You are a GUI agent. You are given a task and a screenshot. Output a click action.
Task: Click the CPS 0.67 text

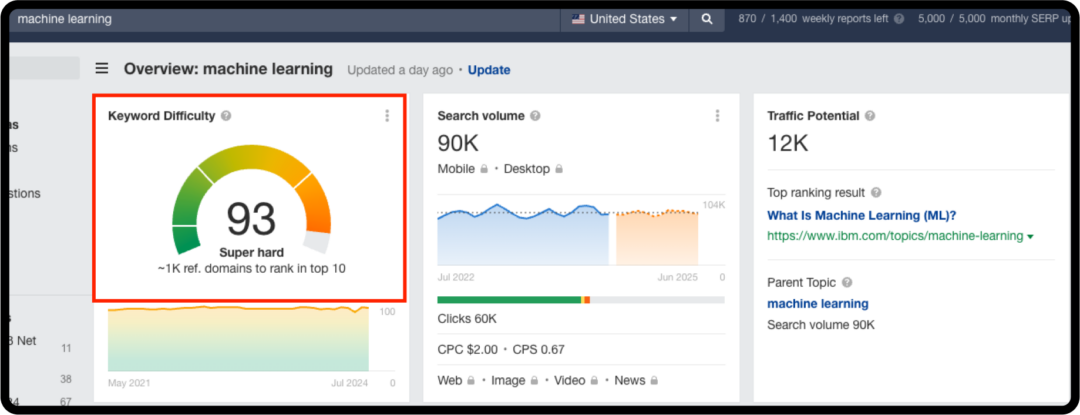point(539,350)
